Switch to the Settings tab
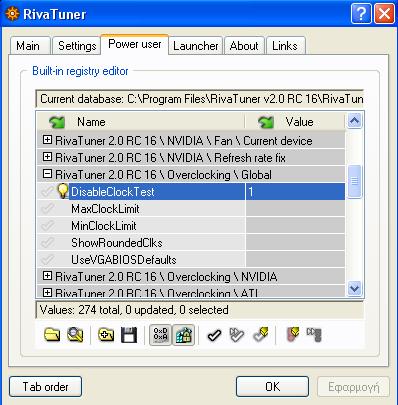398x405 pixels. (77, 46)
